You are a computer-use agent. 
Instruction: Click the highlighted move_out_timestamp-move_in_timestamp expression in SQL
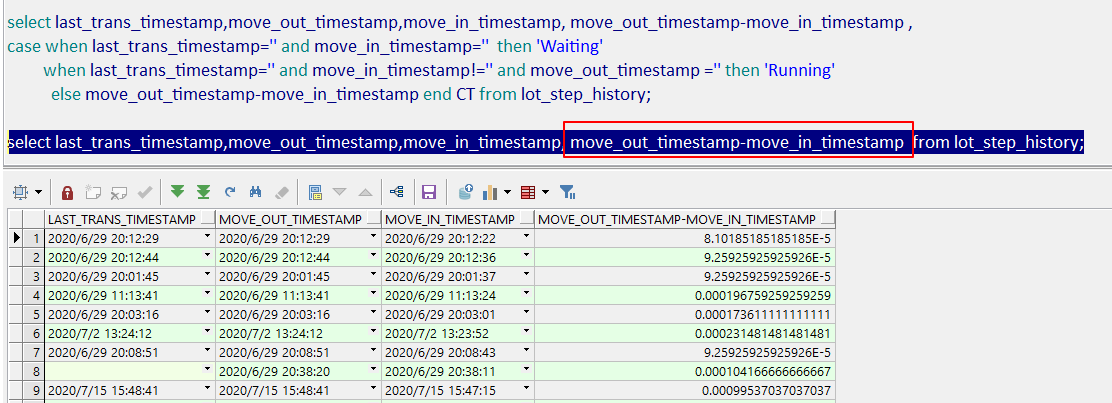coord(738,142)
